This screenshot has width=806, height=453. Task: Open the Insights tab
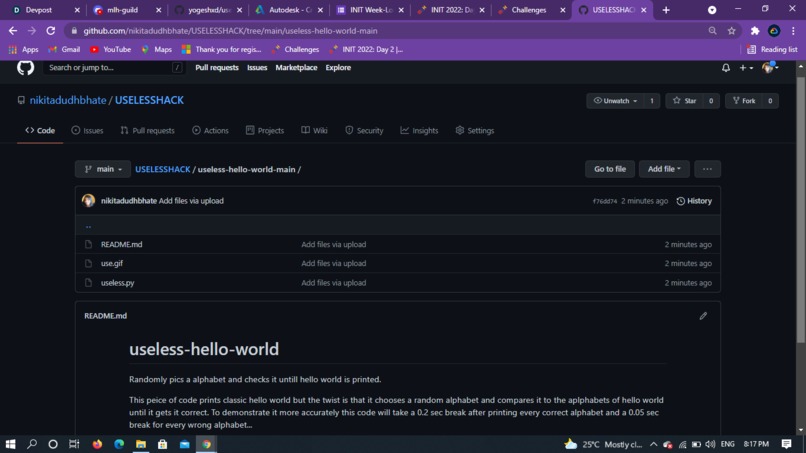pyautogui.click(x=419, y=131)
